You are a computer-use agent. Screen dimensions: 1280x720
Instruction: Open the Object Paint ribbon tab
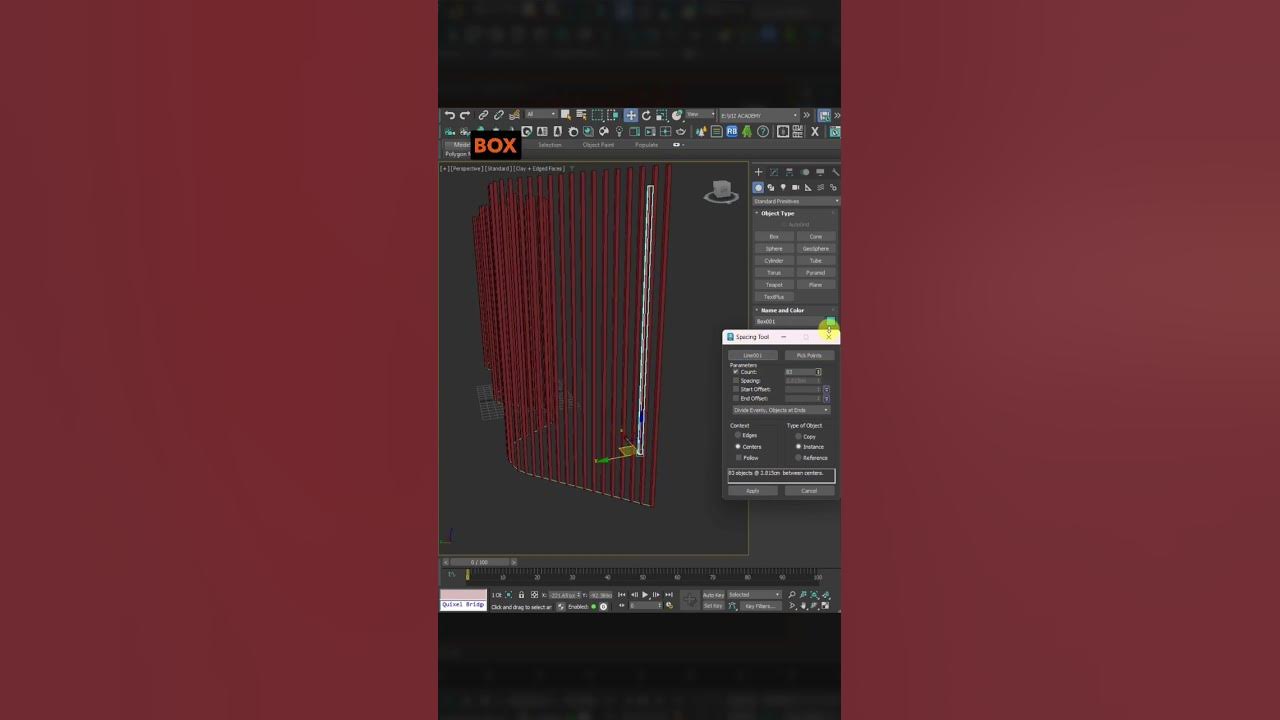(598, 145)
